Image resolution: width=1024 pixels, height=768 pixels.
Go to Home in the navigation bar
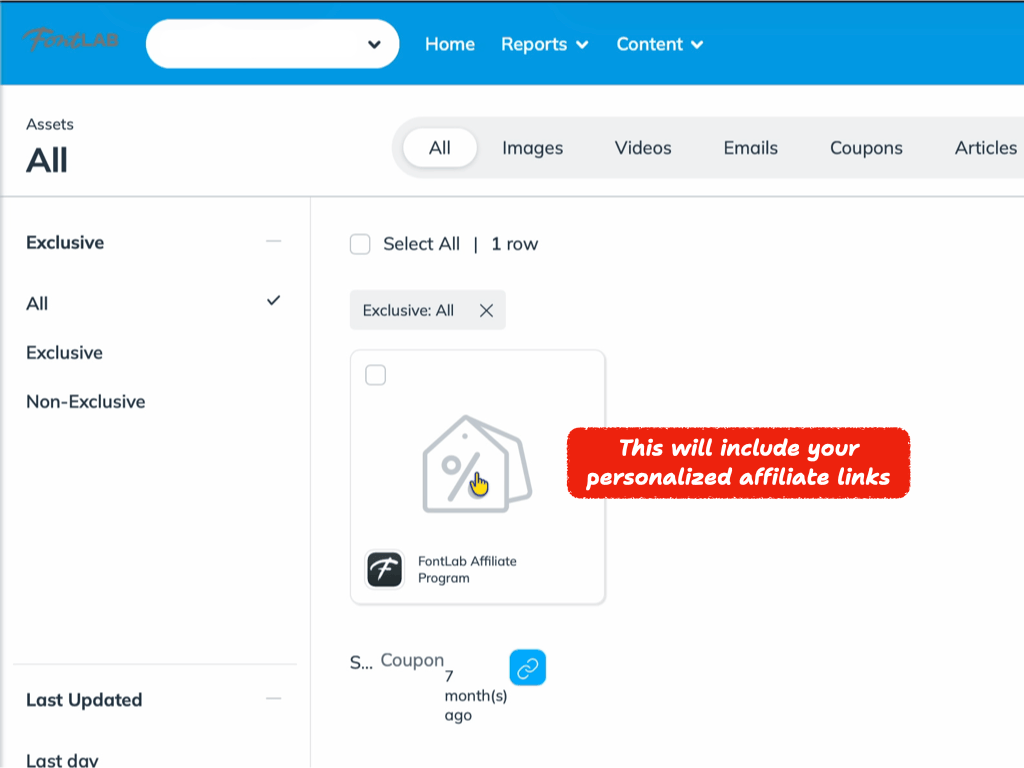(449, 44)
